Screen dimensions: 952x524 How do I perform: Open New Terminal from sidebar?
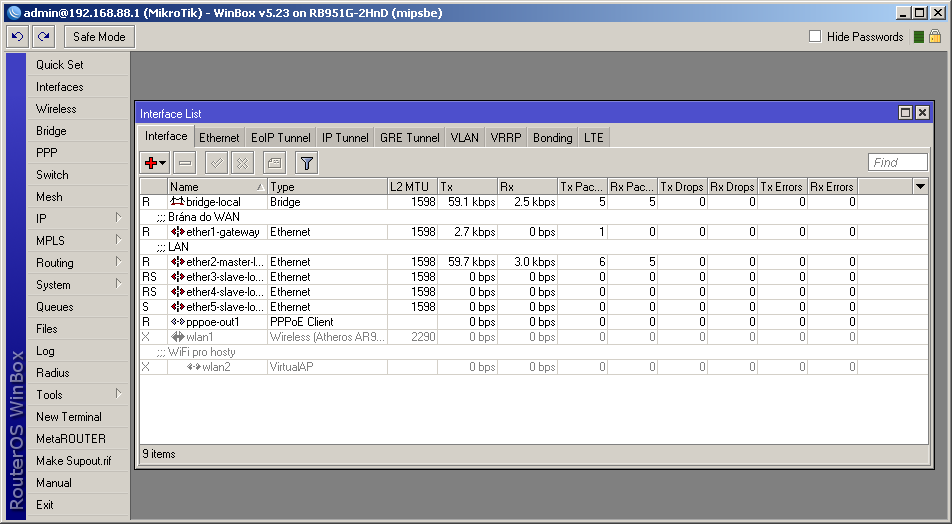[69, 417]
